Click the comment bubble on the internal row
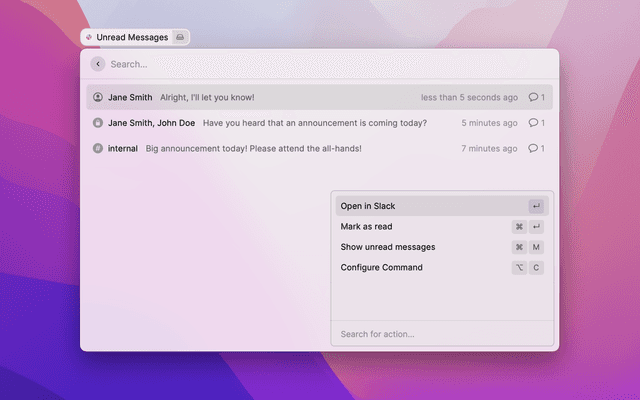 tap(534, 148)
